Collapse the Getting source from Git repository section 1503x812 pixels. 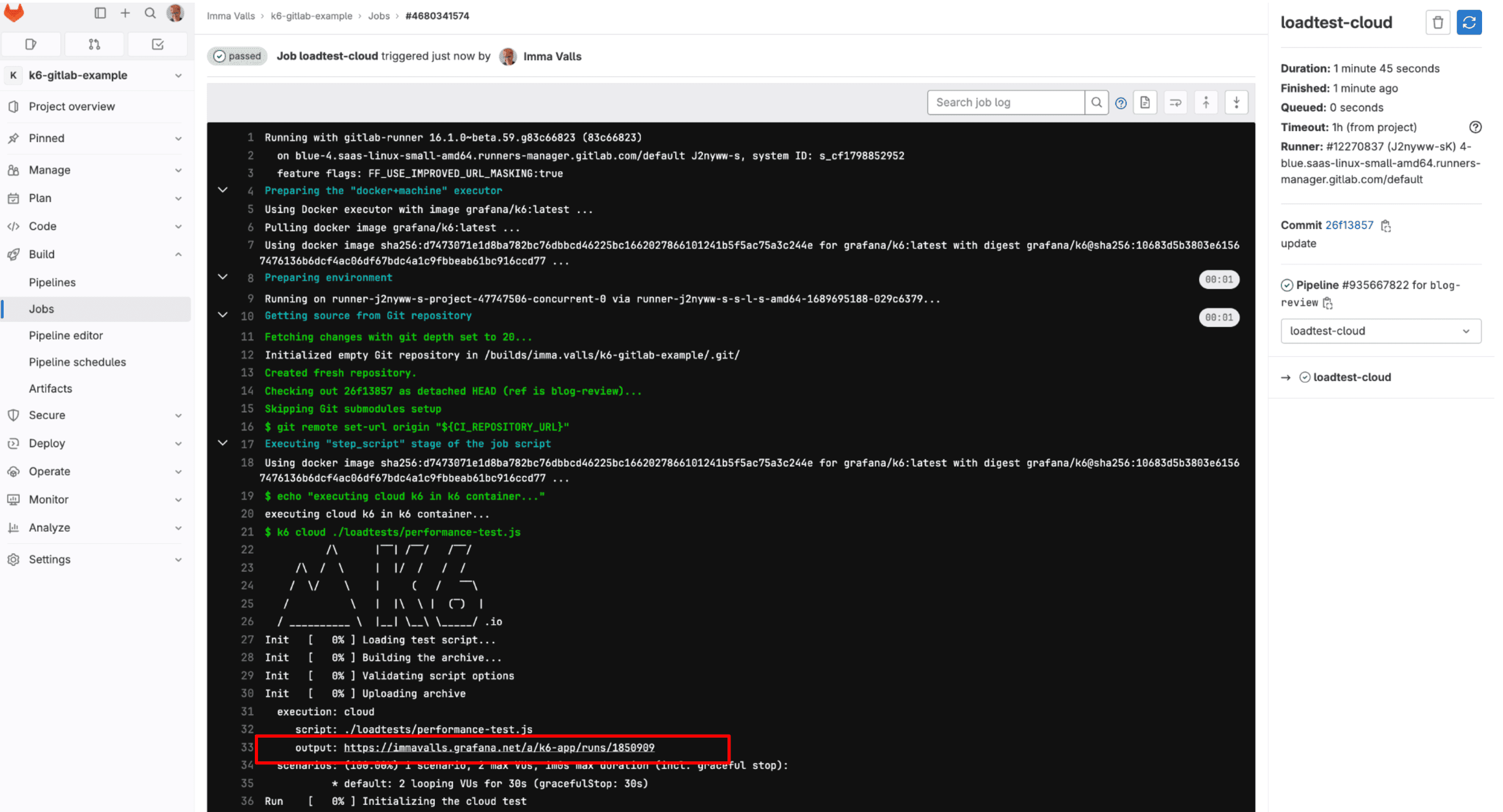pos(222,315)
